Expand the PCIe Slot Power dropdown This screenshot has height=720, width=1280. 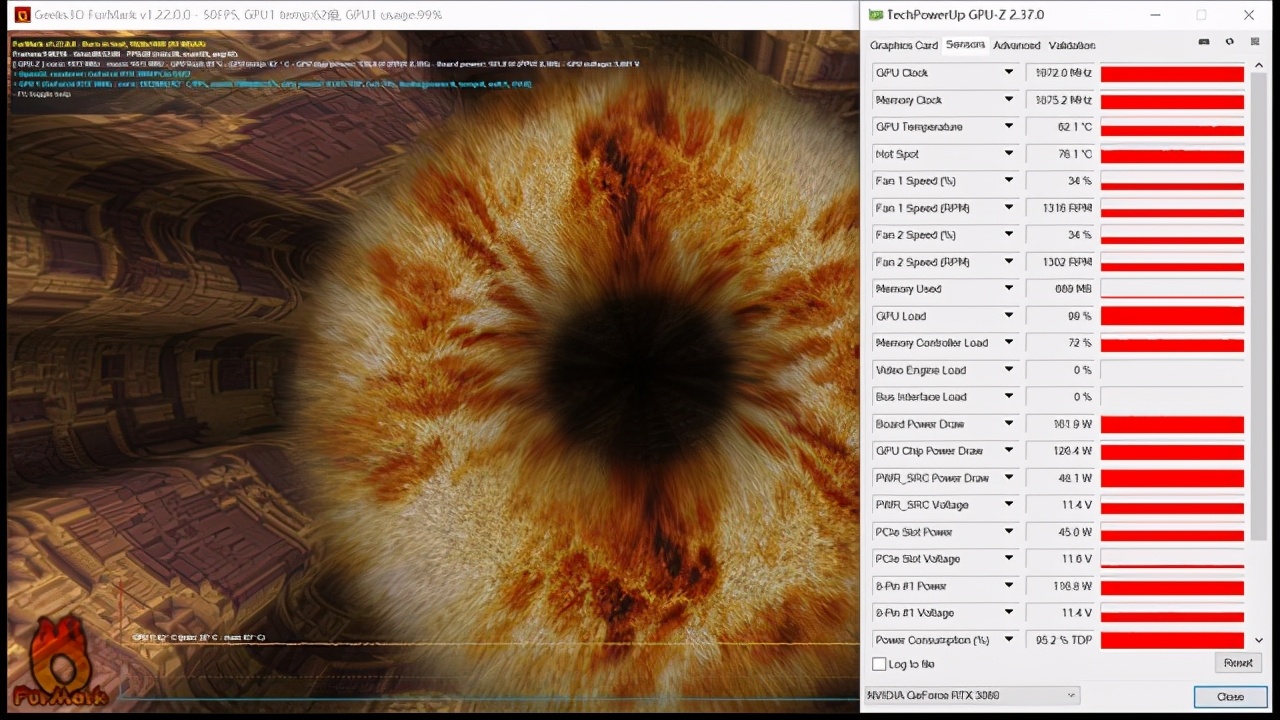(1009, 532)
